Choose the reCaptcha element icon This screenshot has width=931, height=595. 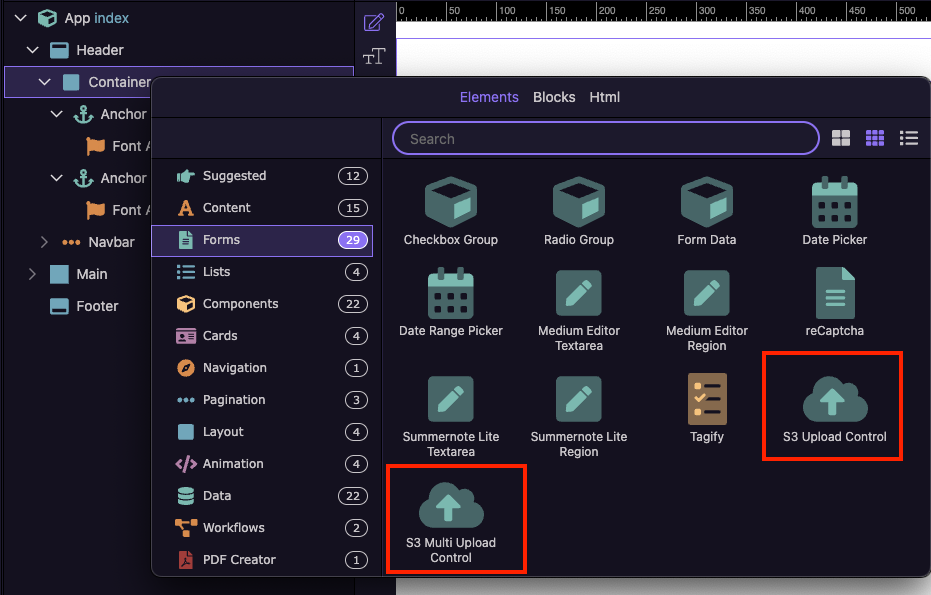point(834,293)
